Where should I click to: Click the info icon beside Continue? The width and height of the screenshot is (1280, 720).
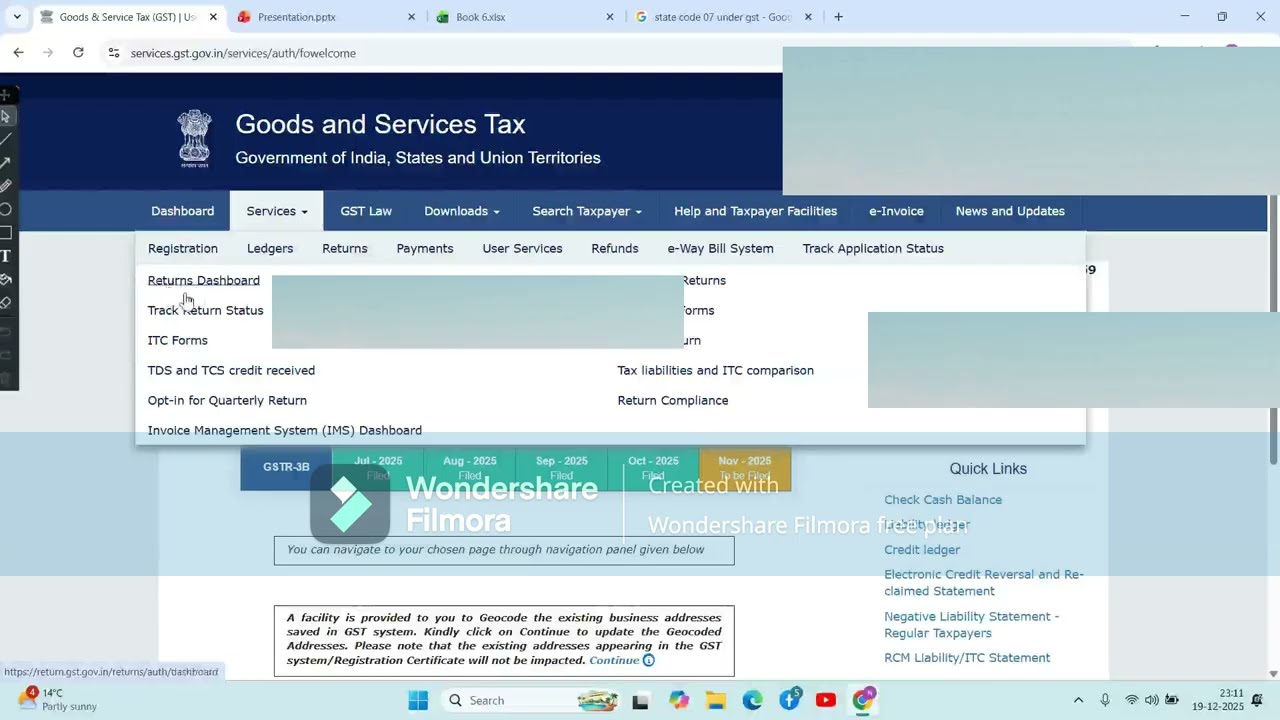tap(648, 661)
